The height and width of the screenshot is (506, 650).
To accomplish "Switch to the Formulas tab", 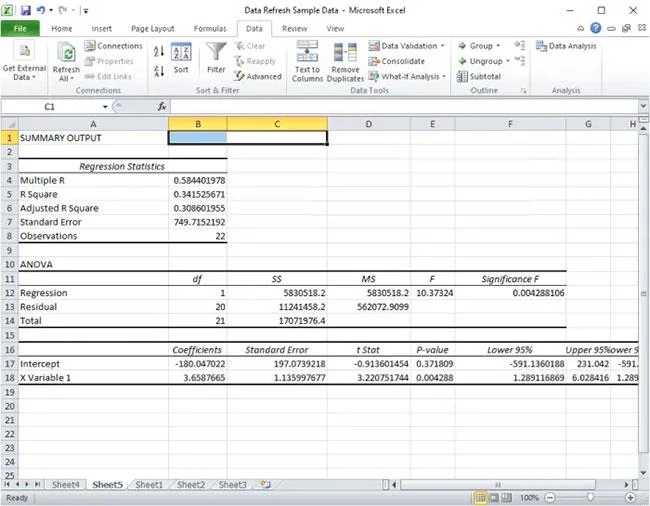I will [210, 29].
